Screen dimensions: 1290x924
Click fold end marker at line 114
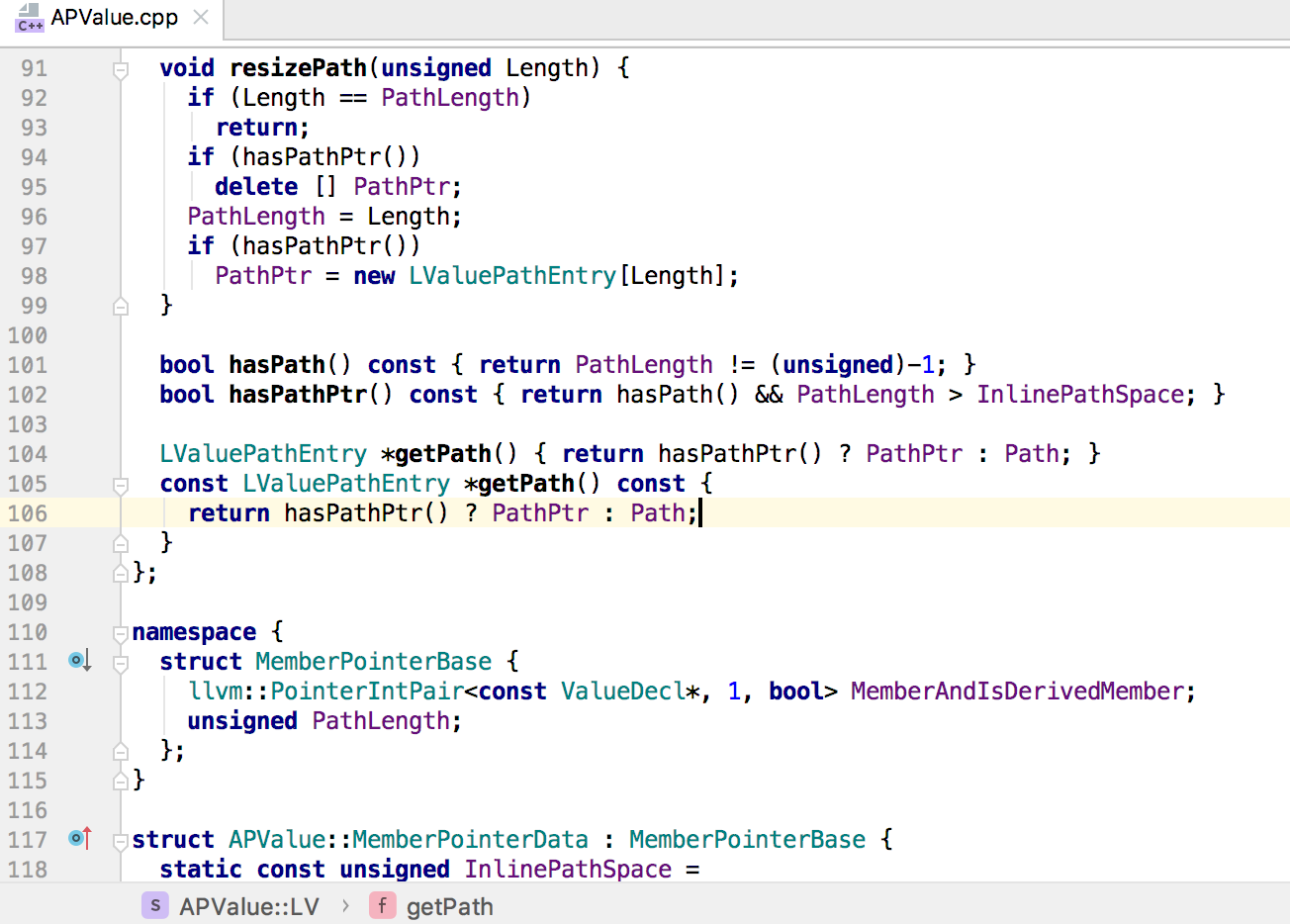tap(121, 751)
